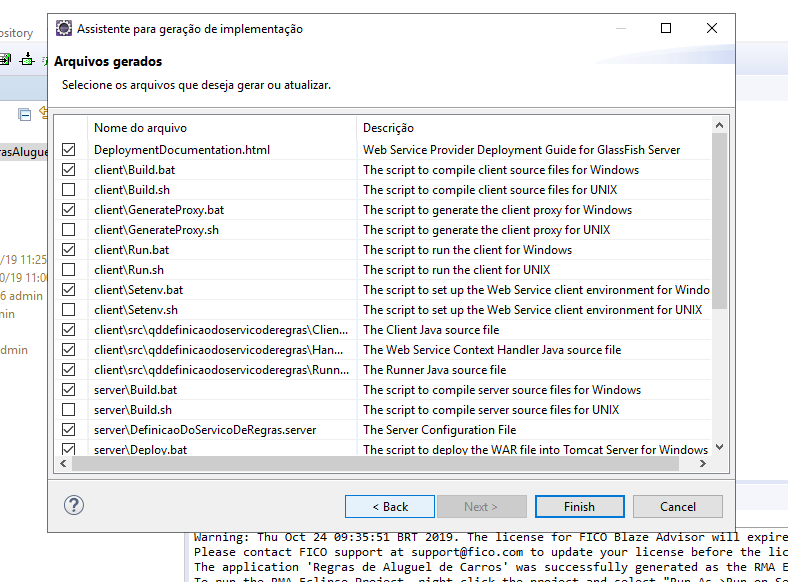Maximize the wizard dialog window

click(666, 28)
